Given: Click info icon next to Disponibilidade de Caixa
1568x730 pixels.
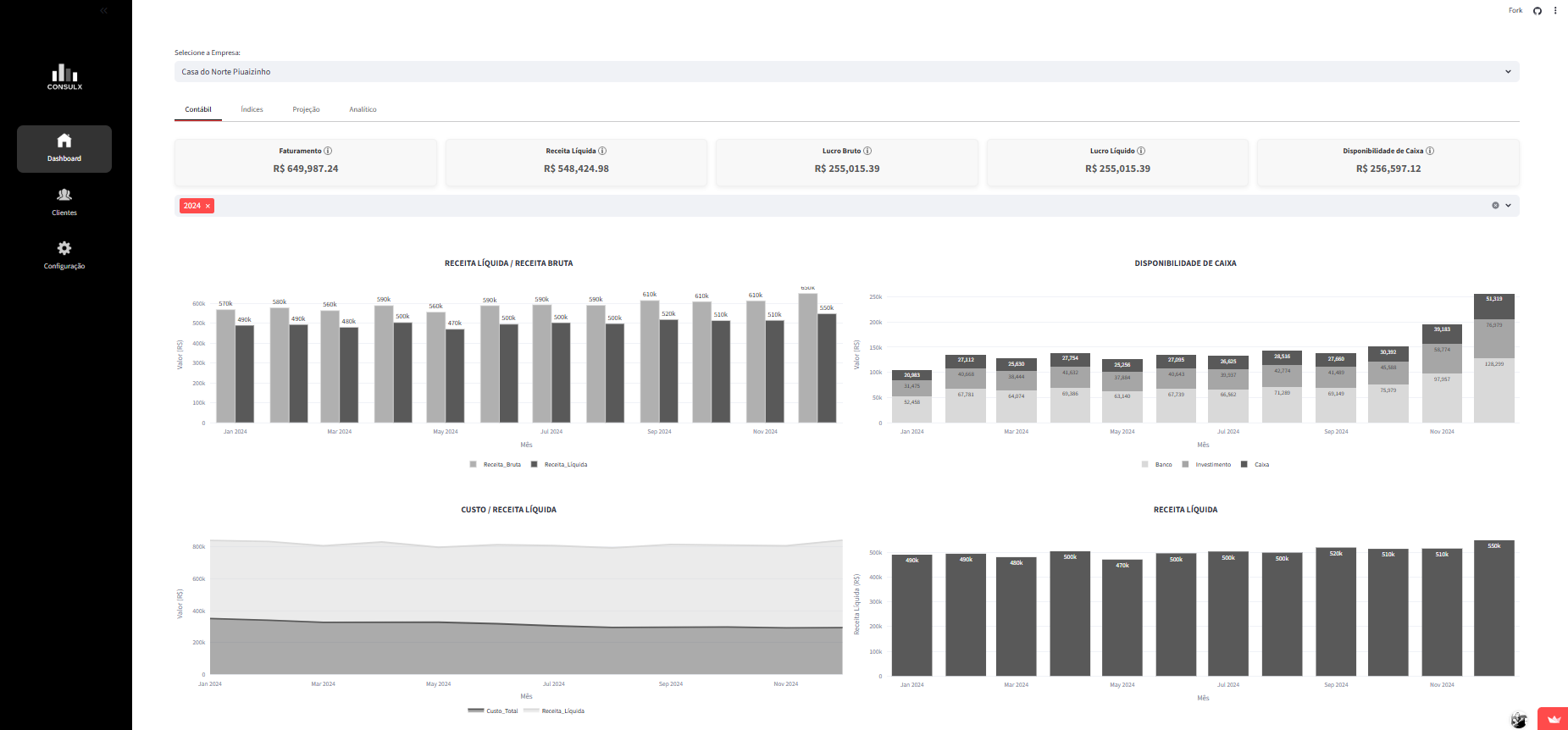Looking at the screenshot, I should (x=1430, y=151).
